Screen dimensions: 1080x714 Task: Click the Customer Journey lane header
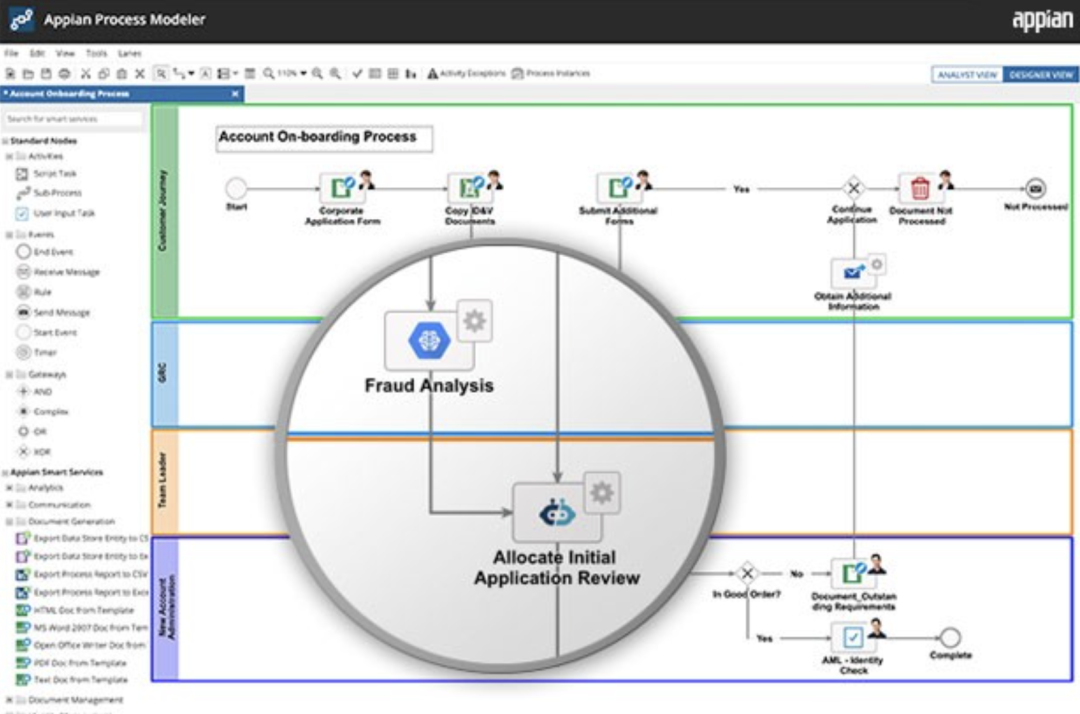click(164, 211)
